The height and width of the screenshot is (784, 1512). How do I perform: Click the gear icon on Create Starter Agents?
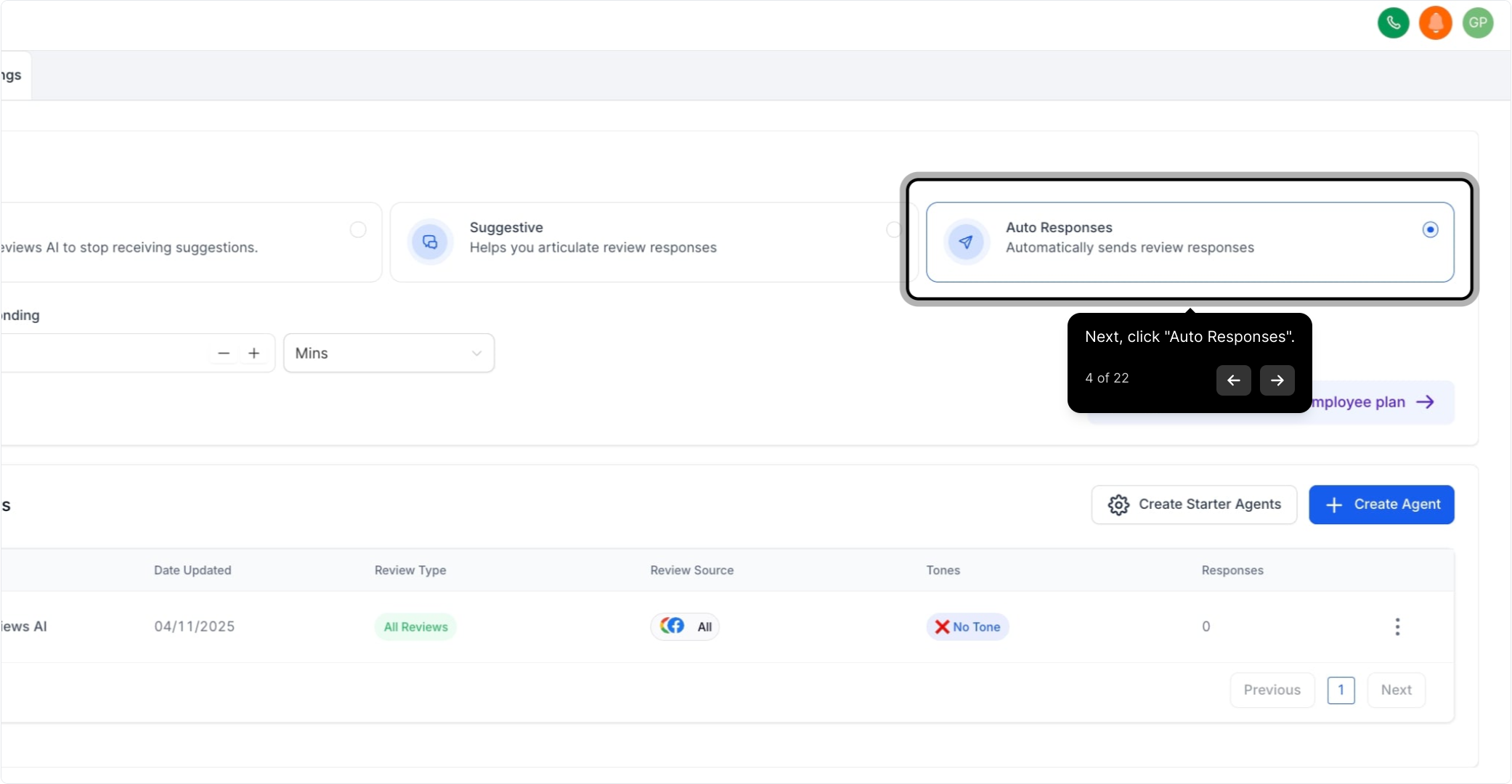tap(1118, 505)
